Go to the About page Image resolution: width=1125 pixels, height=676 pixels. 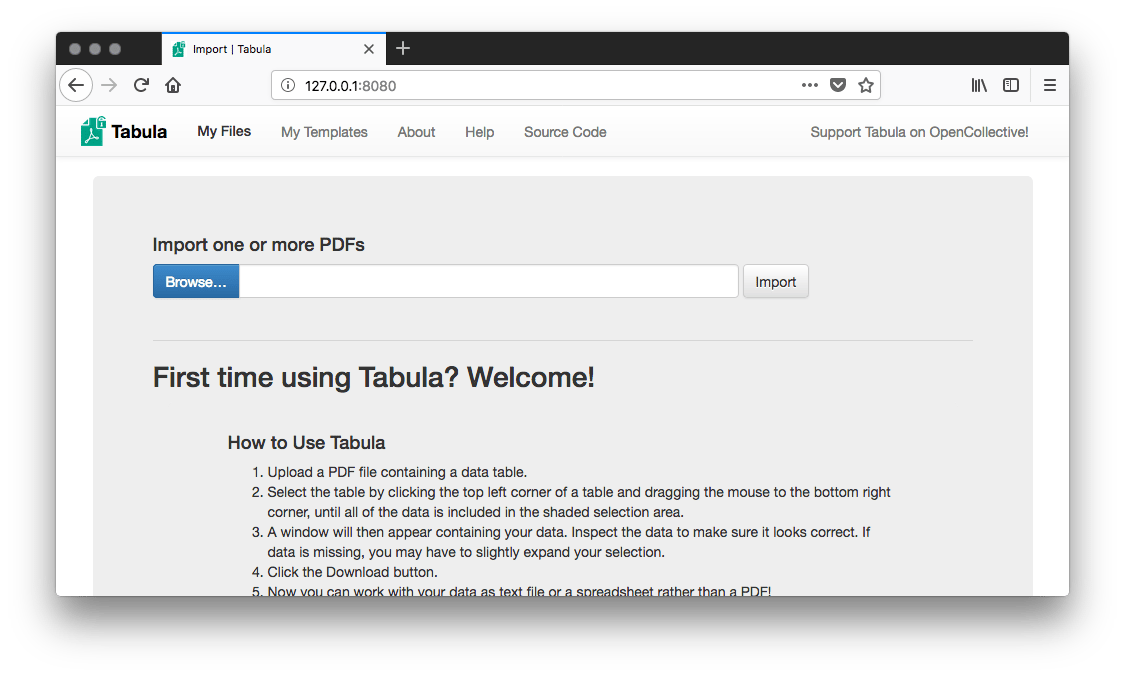point(416,132)
